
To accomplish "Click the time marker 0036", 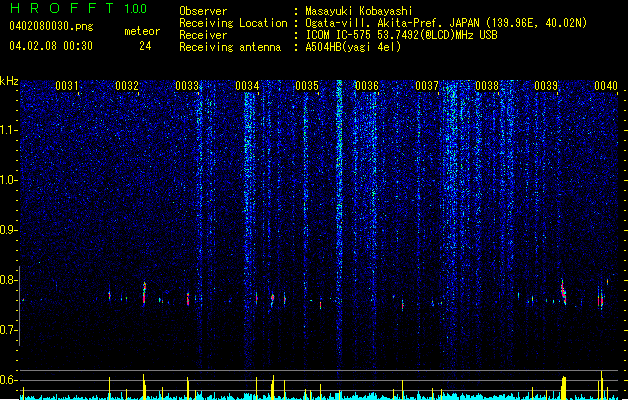I will [367, 86].
